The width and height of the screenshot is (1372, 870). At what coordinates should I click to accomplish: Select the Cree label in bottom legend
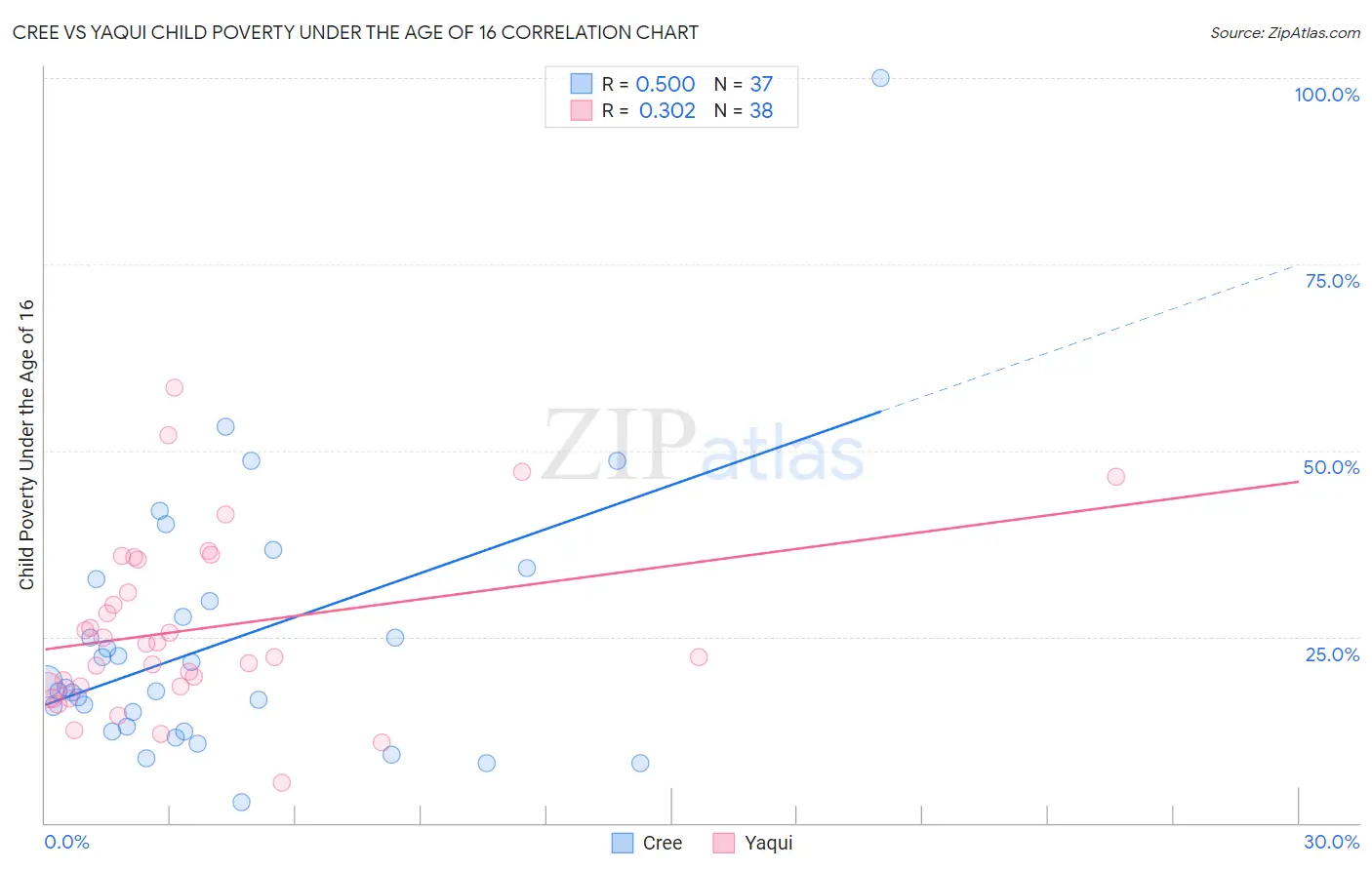pyautogui.click(x=663, y=843)
